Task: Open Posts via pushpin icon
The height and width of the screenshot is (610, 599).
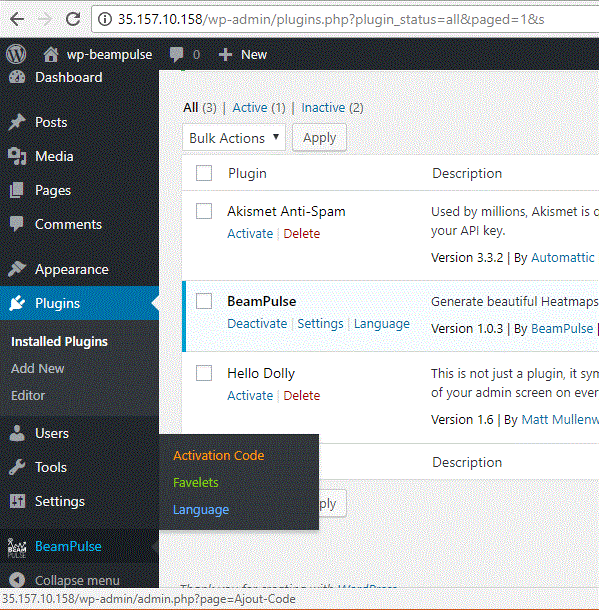Action: pos(17,122)
